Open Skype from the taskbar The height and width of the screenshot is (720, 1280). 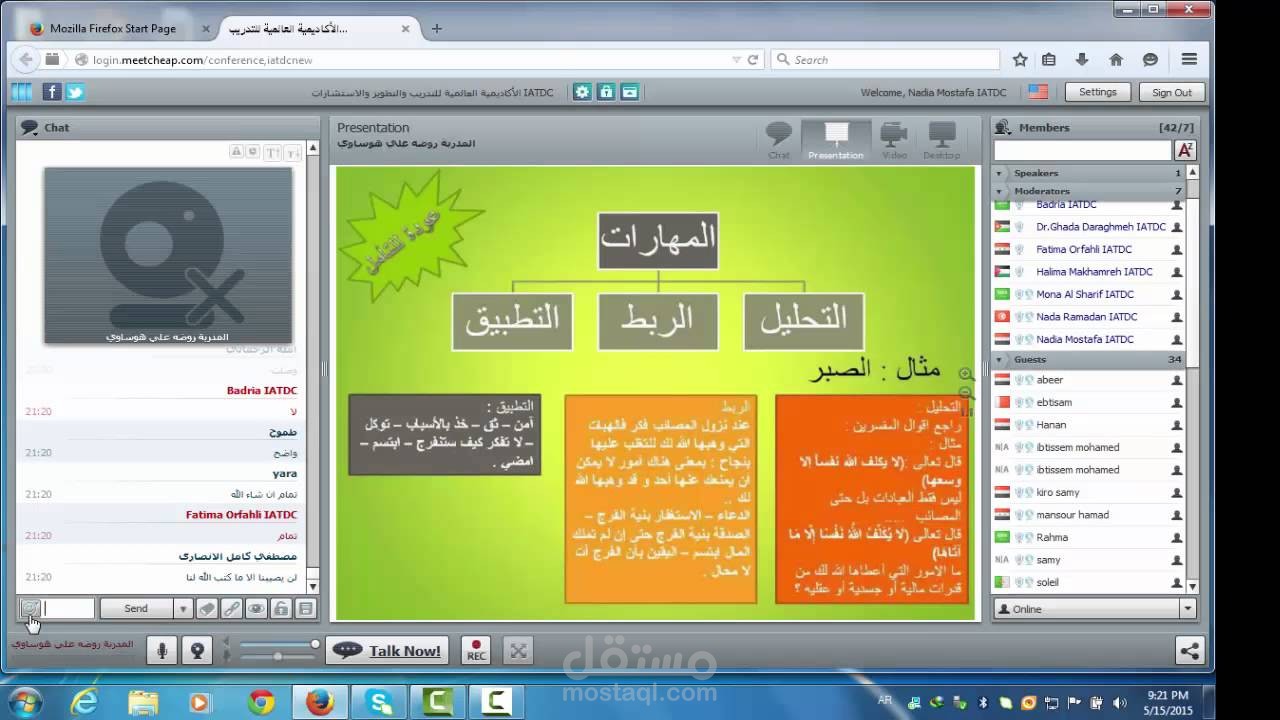click(x=381, y=702)
